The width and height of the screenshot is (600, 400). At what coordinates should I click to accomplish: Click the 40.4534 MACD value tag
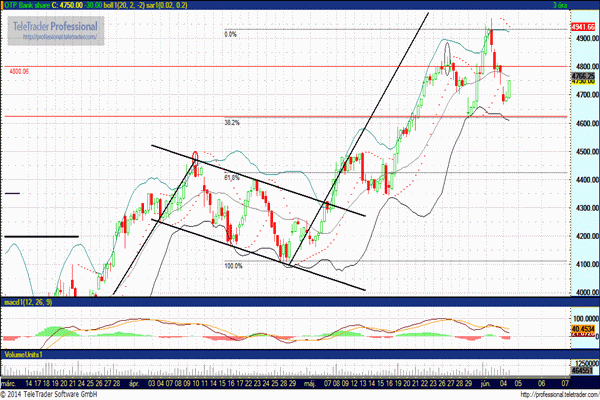pyautogui.click(x=583, y=329)
